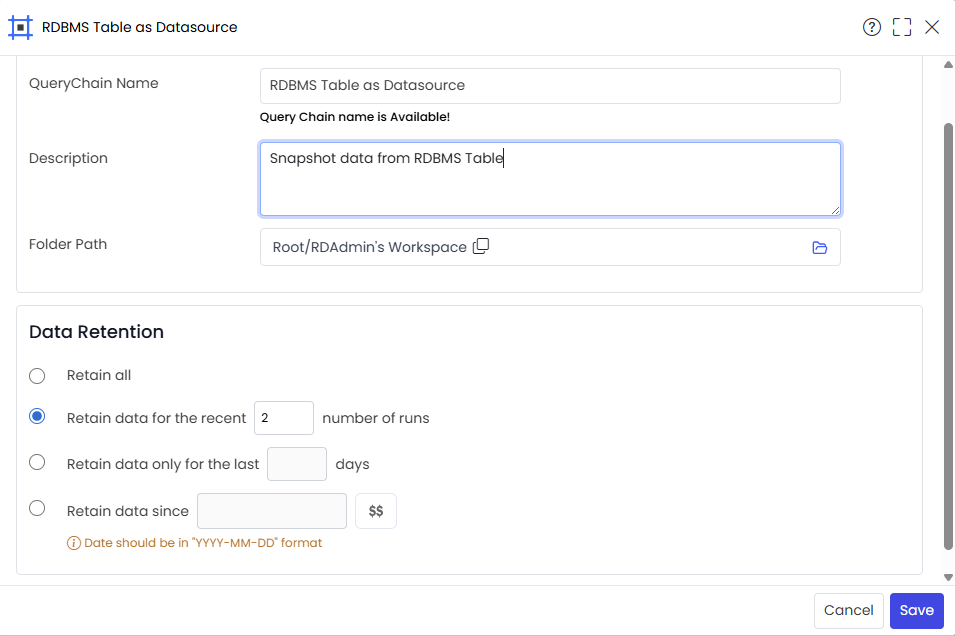Close the RDBMS Table dialog

[x=932, y=27]
